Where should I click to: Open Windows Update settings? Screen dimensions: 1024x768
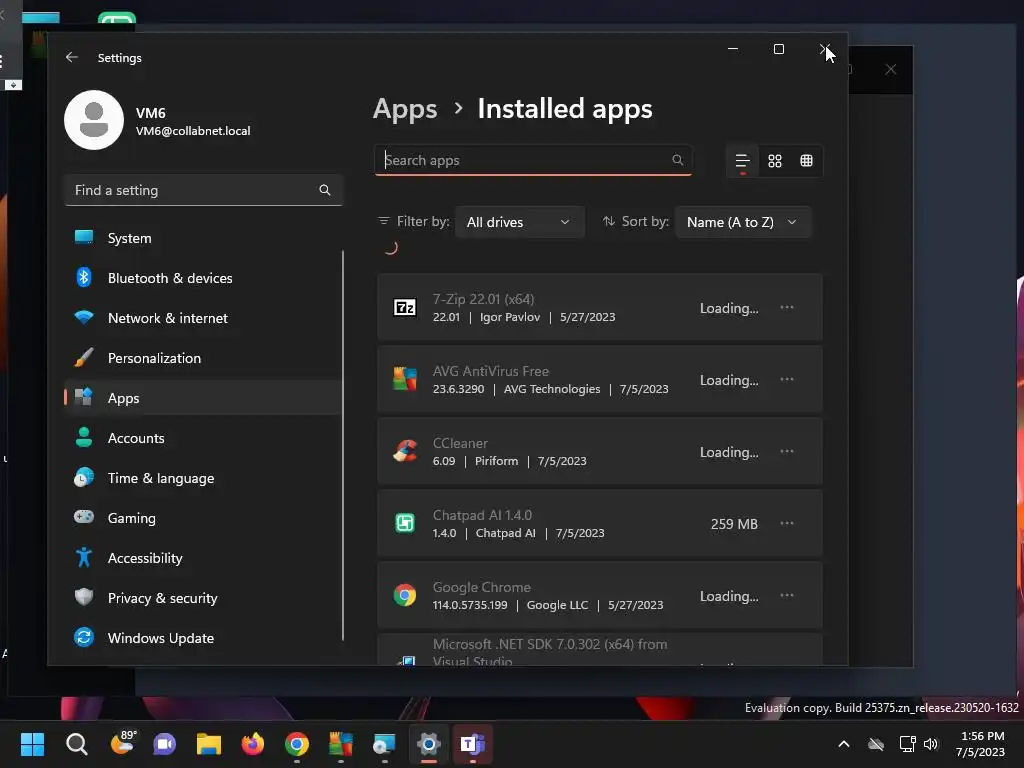203,638
